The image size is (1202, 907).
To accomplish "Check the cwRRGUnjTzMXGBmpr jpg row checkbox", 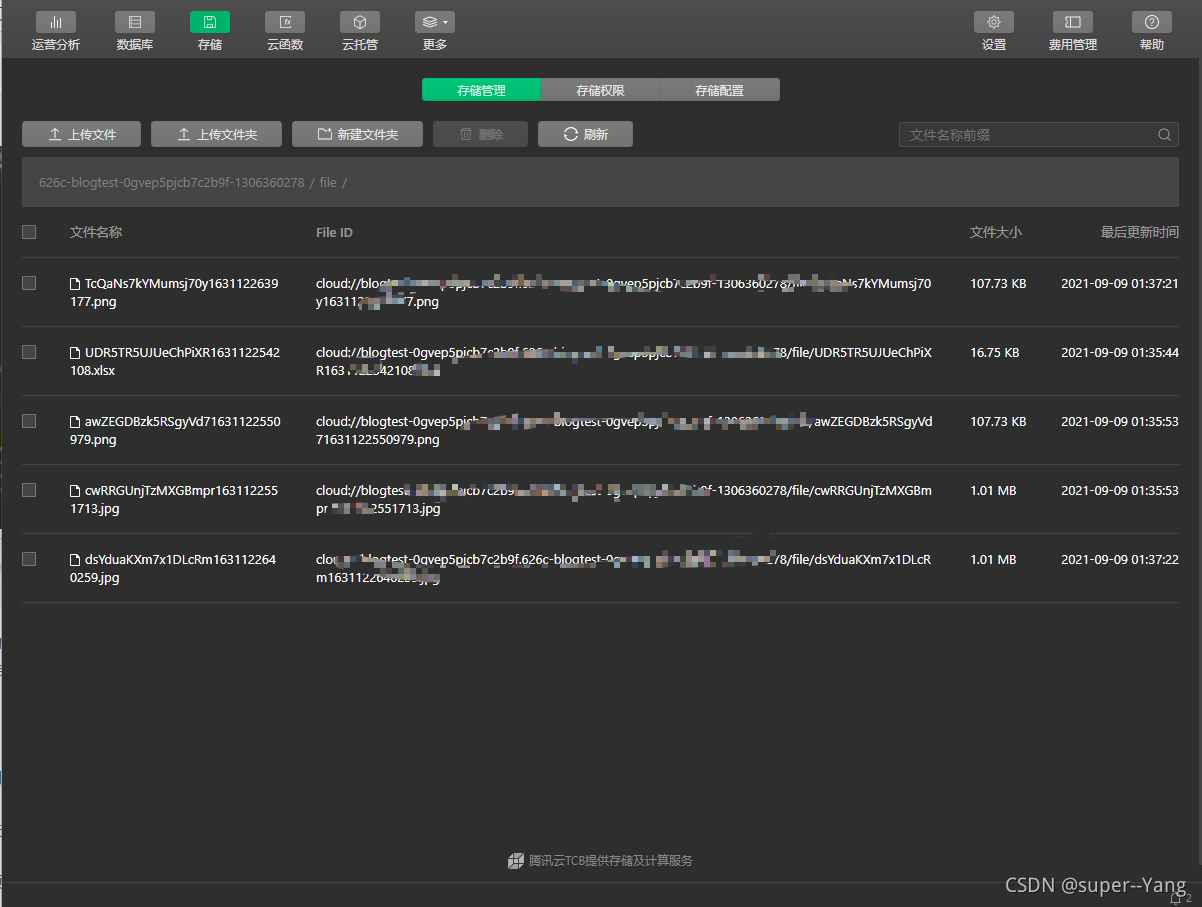I will pos(29,490).
